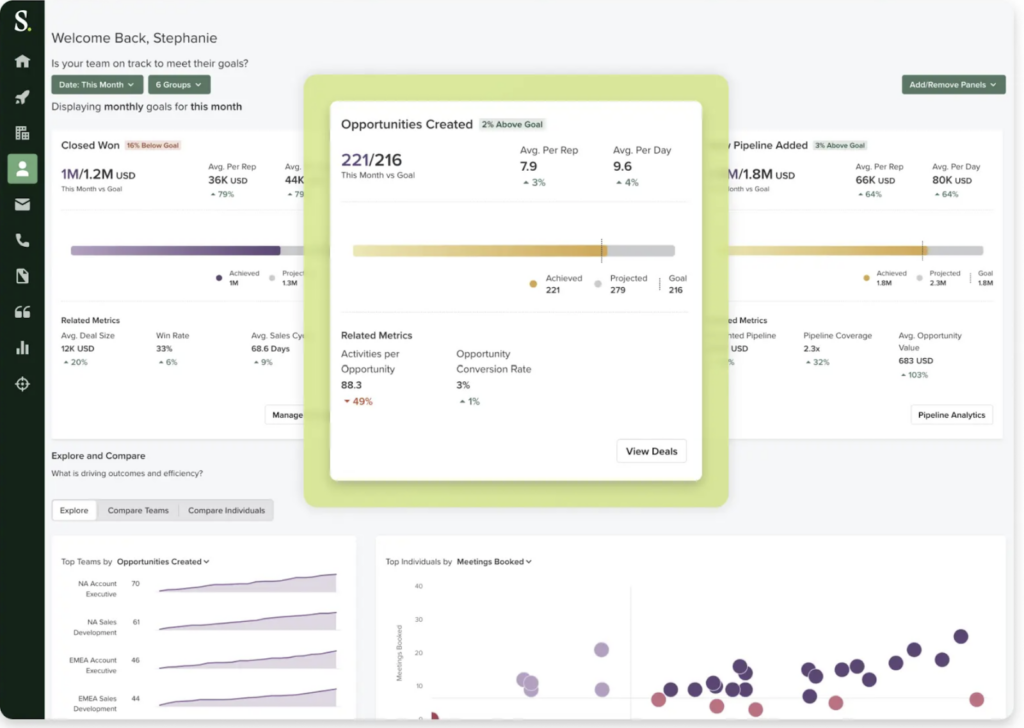Switch to Compare Individuals tab
The image size is (1024, 728).
pos(226,511)
